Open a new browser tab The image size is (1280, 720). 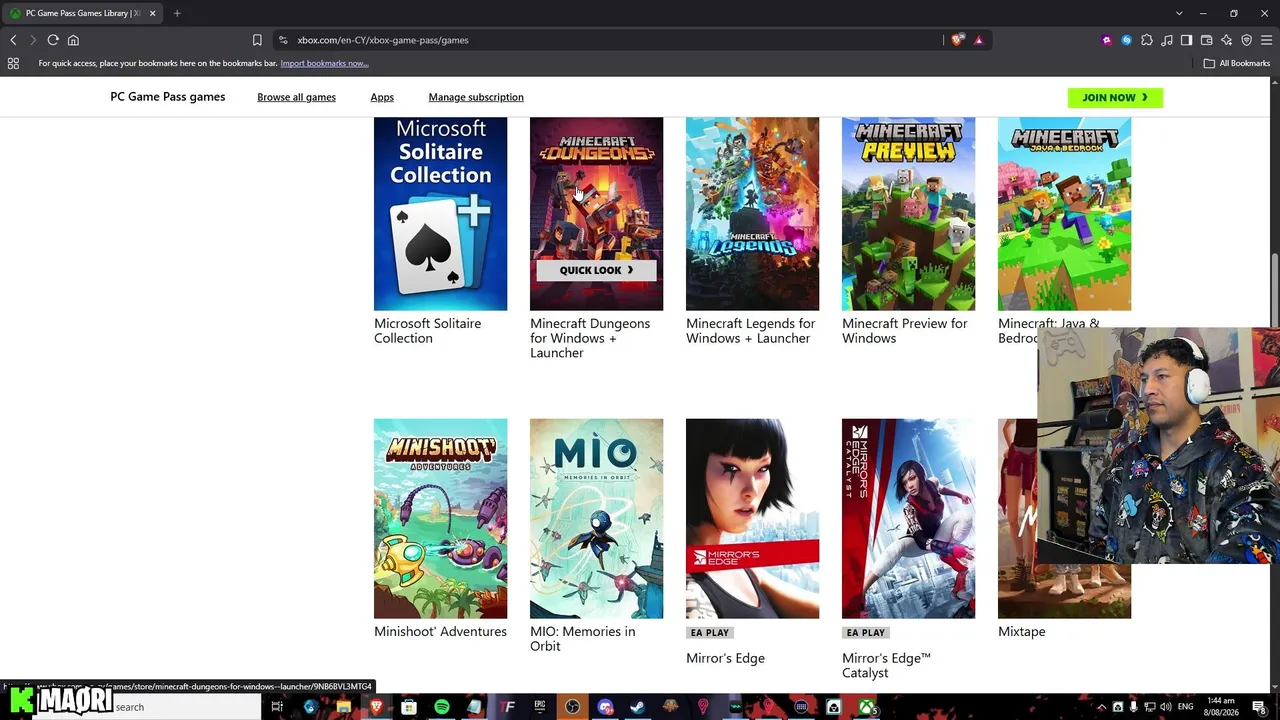pyautogui.click(x=177, y=13)
